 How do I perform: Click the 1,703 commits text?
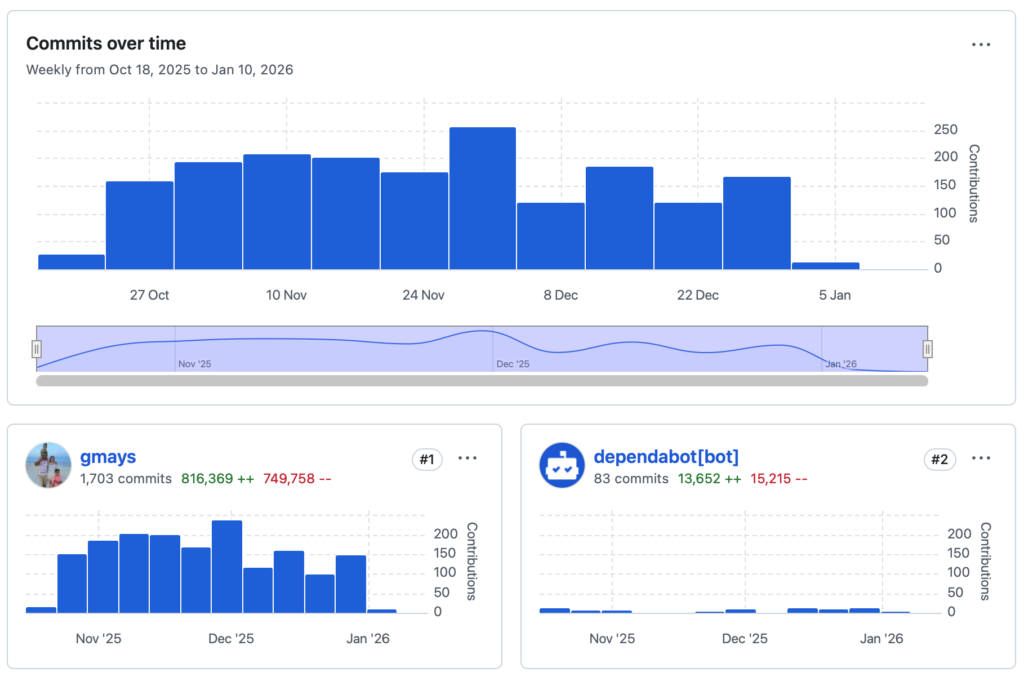click(x=126, y=479)
